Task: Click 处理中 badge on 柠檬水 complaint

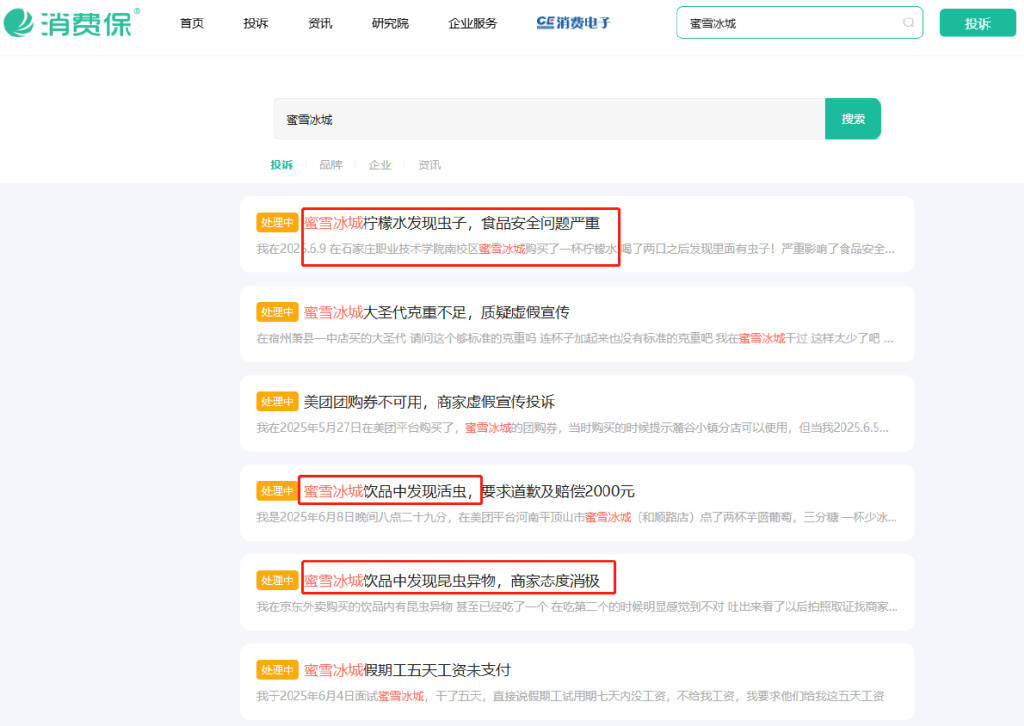Action: tap(277, 223)
